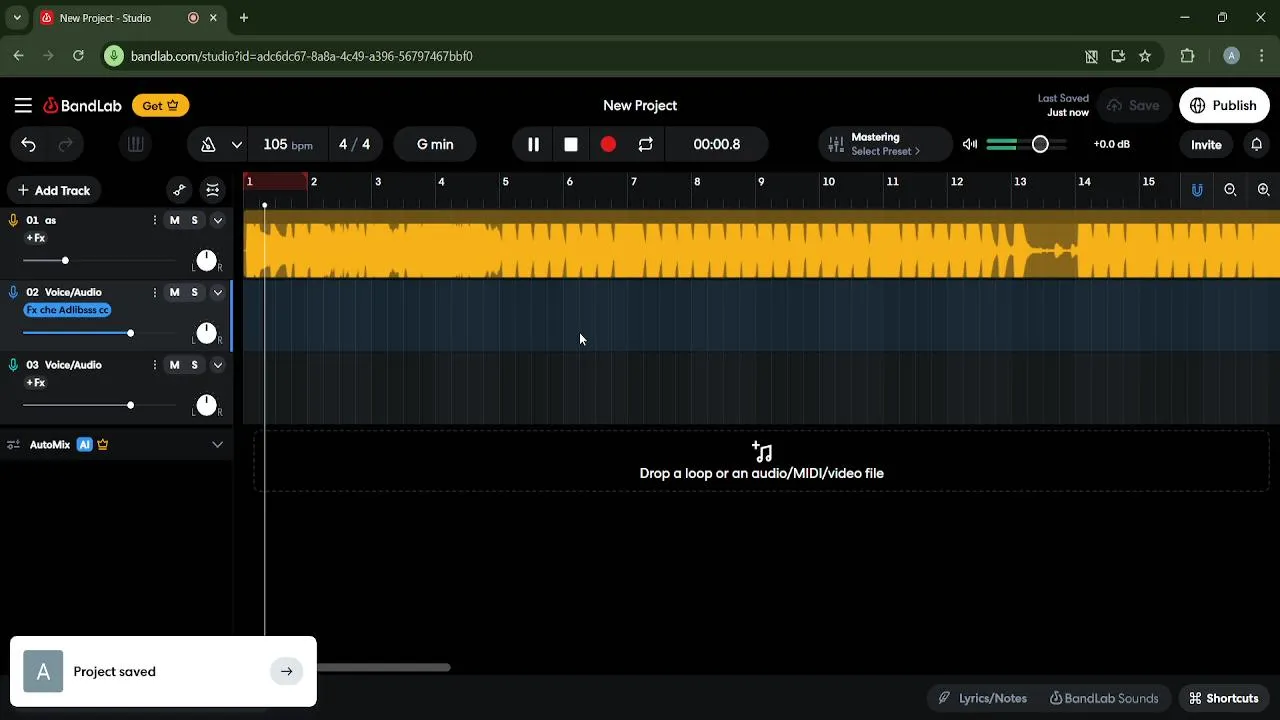
Task: Solo track 01 as
Action: pos(195,220)
